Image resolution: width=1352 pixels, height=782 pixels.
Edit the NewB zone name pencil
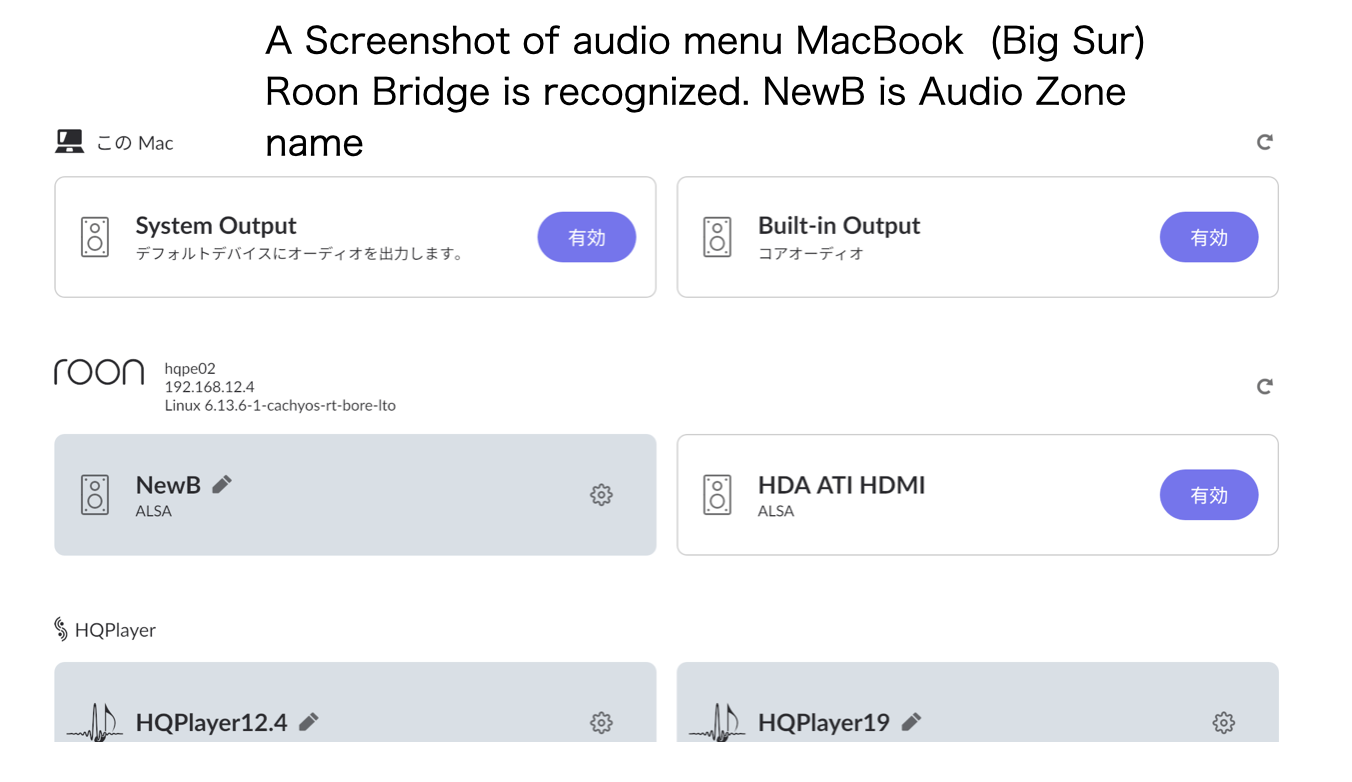point(222,484)
